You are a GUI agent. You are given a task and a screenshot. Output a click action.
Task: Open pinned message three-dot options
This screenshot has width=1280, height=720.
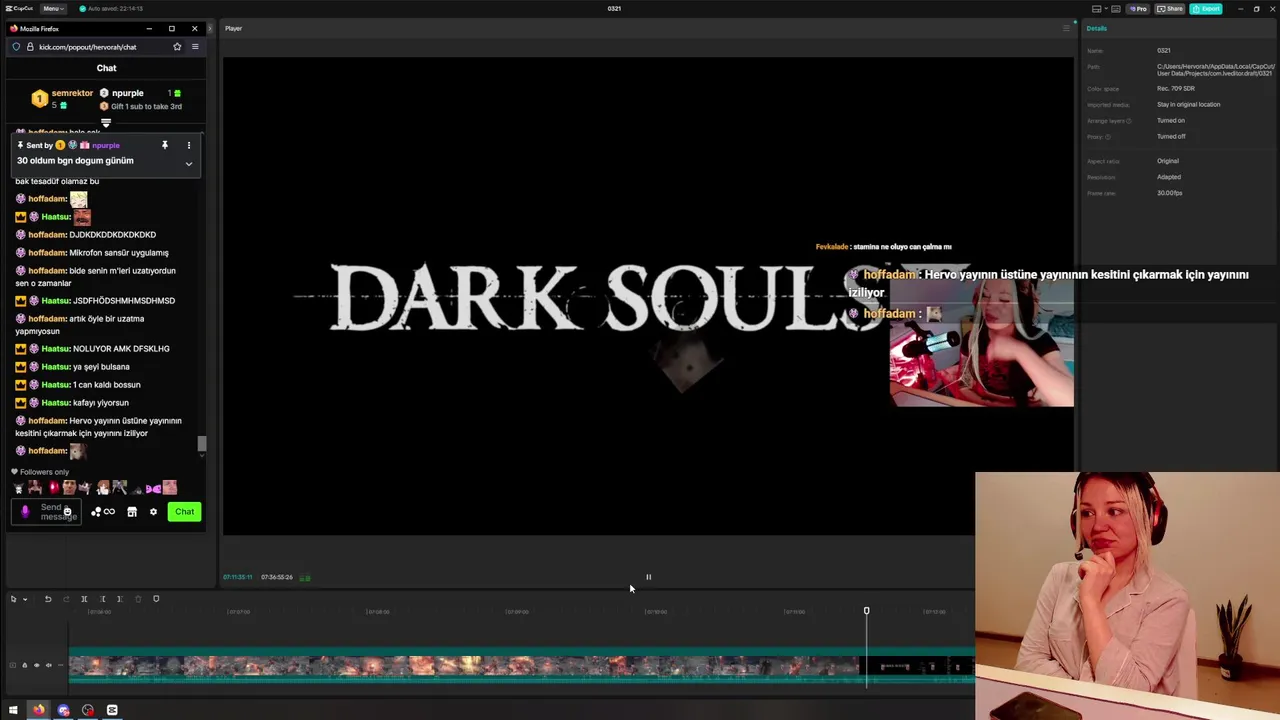coord(188,145)
